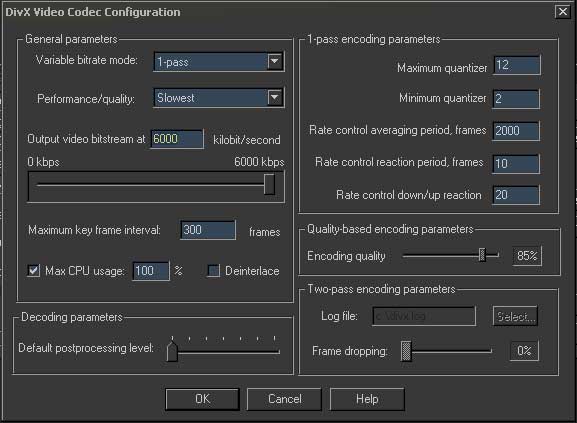
Task: Click the 'Output video bitstream at' label
Action: pyautogui.click(x=86, y=139)
